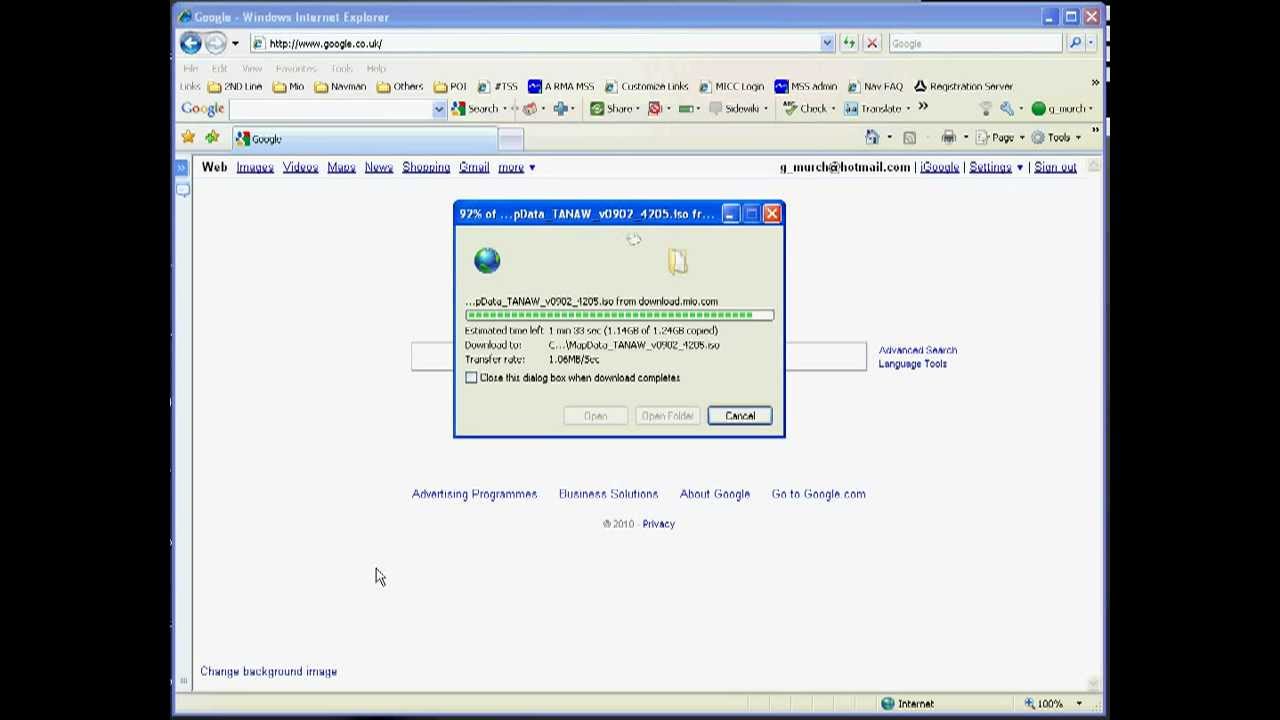Open the Customize Links bookmark

(x=646, y=86)
